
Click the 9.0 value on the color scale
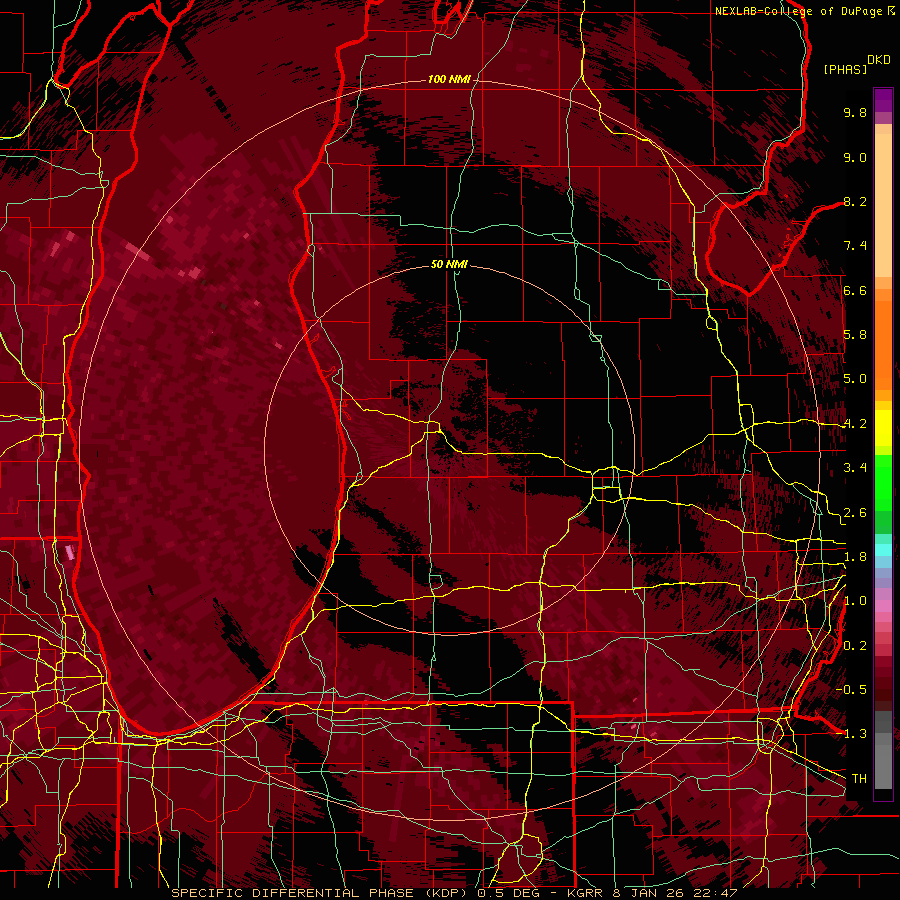[x=855, y=157]
